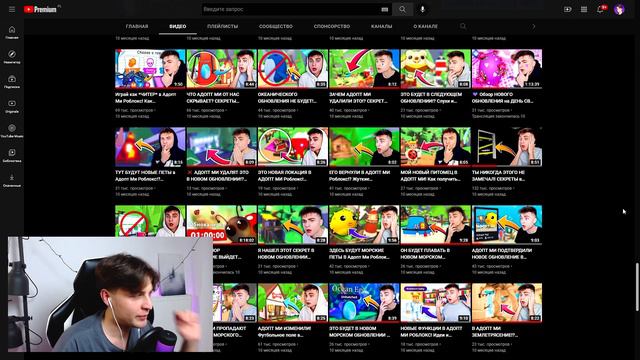Screen dimensions: 640x360
Task: Click the page vertical scrollbar
Action: point(636,287)
